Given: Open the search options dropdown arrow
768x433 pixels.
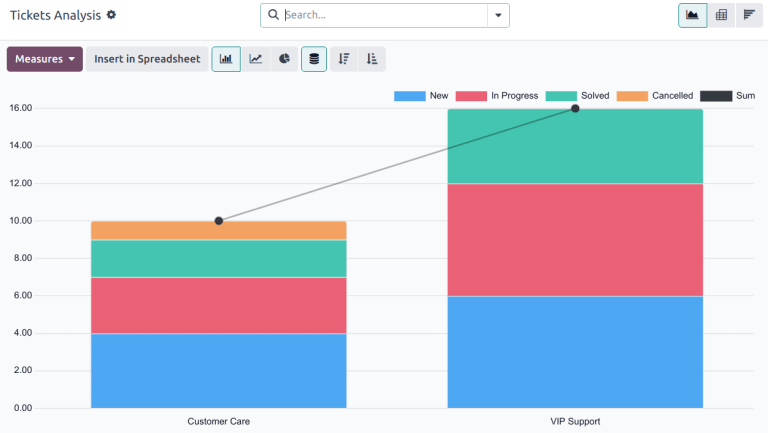Looking at the screenshot, I should [x=498, y=15].
